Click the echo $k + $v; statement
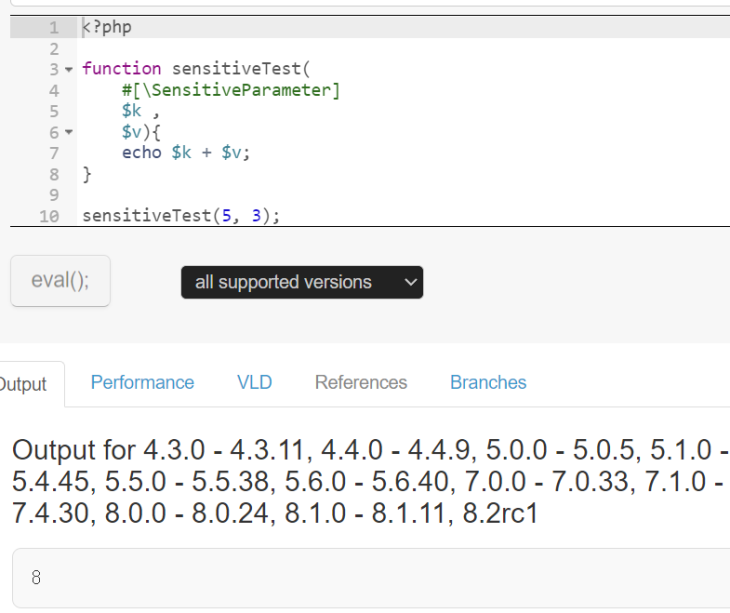This screenshot has height=613, width=730. (x=185, y=153)
